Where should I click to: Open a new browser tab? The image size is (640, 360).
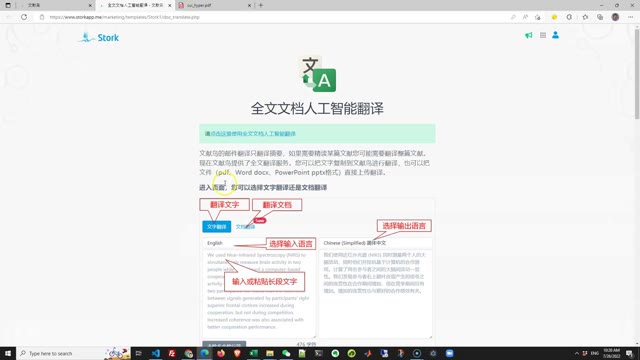260,5
